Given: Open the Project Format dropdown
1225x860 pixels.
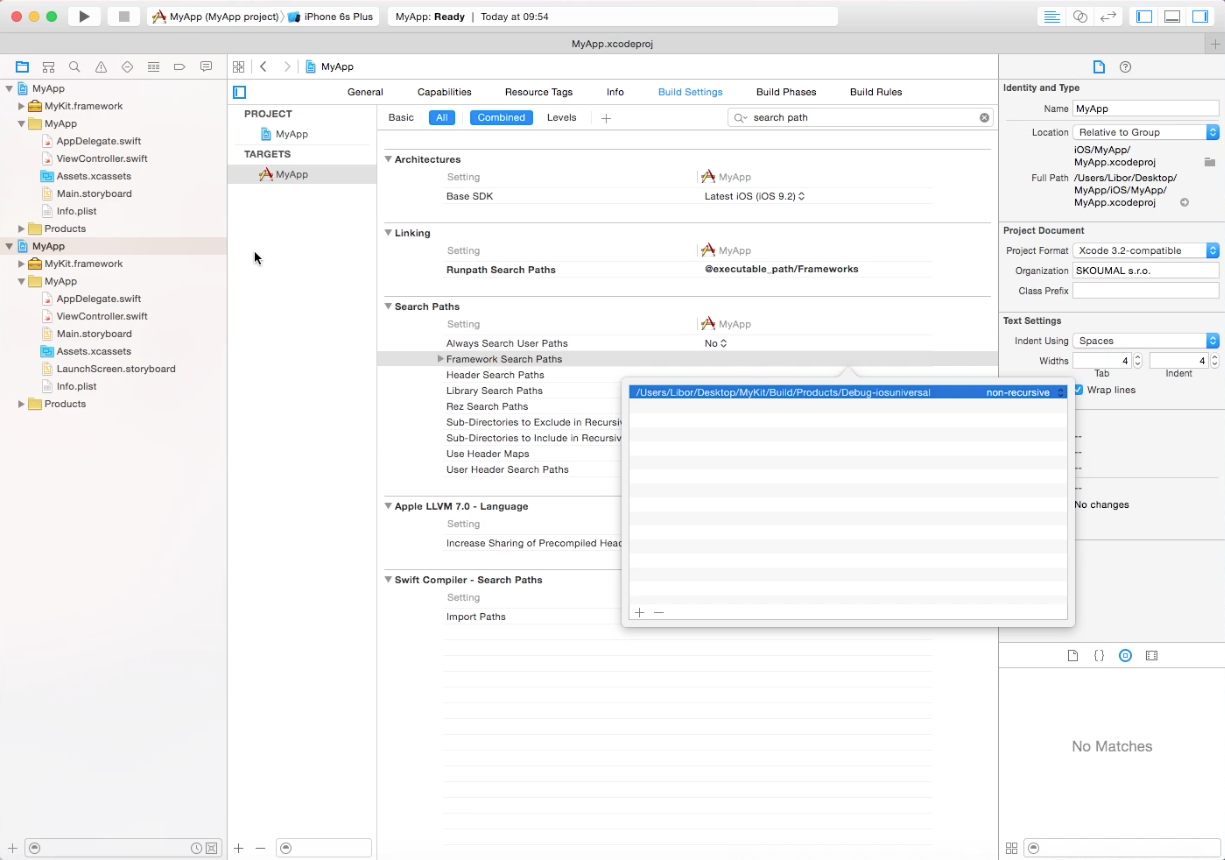Looking at the screenshot, I should pos(1146,251).
